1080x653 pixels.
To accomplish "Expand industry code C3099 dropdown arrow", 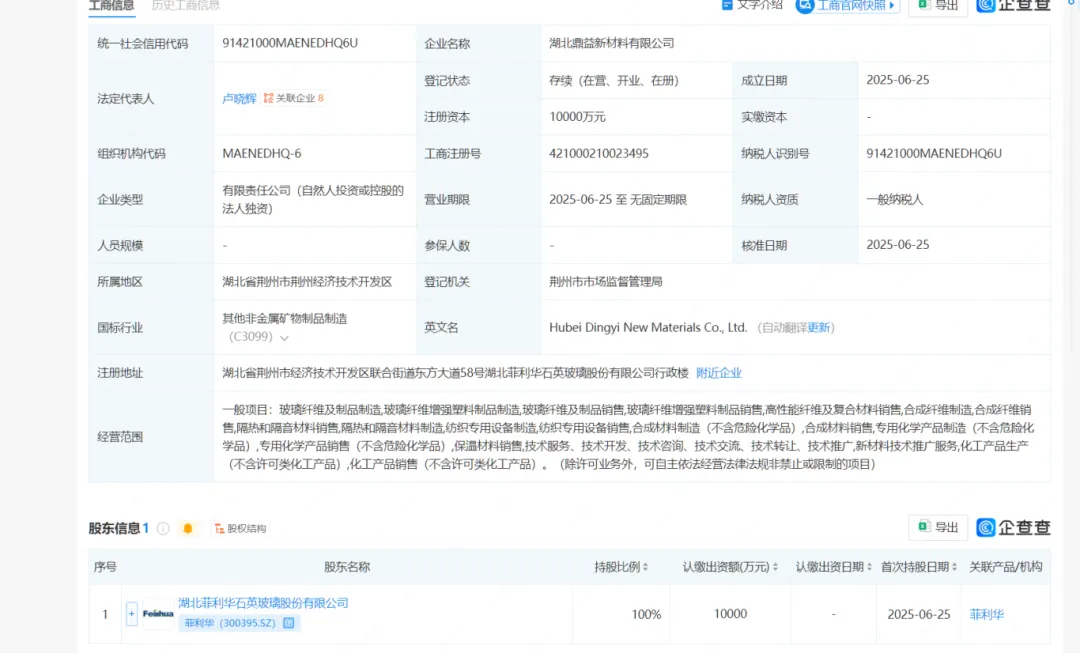I will coord(284,338).
